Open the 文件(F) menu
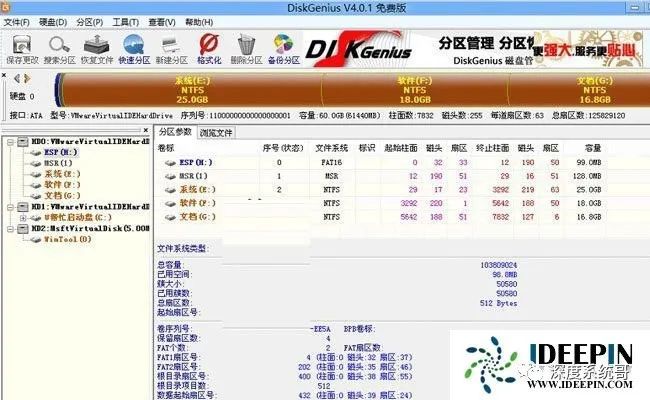Screen dimensions: 650x400 pyautogui.click(x=17, y=22)
